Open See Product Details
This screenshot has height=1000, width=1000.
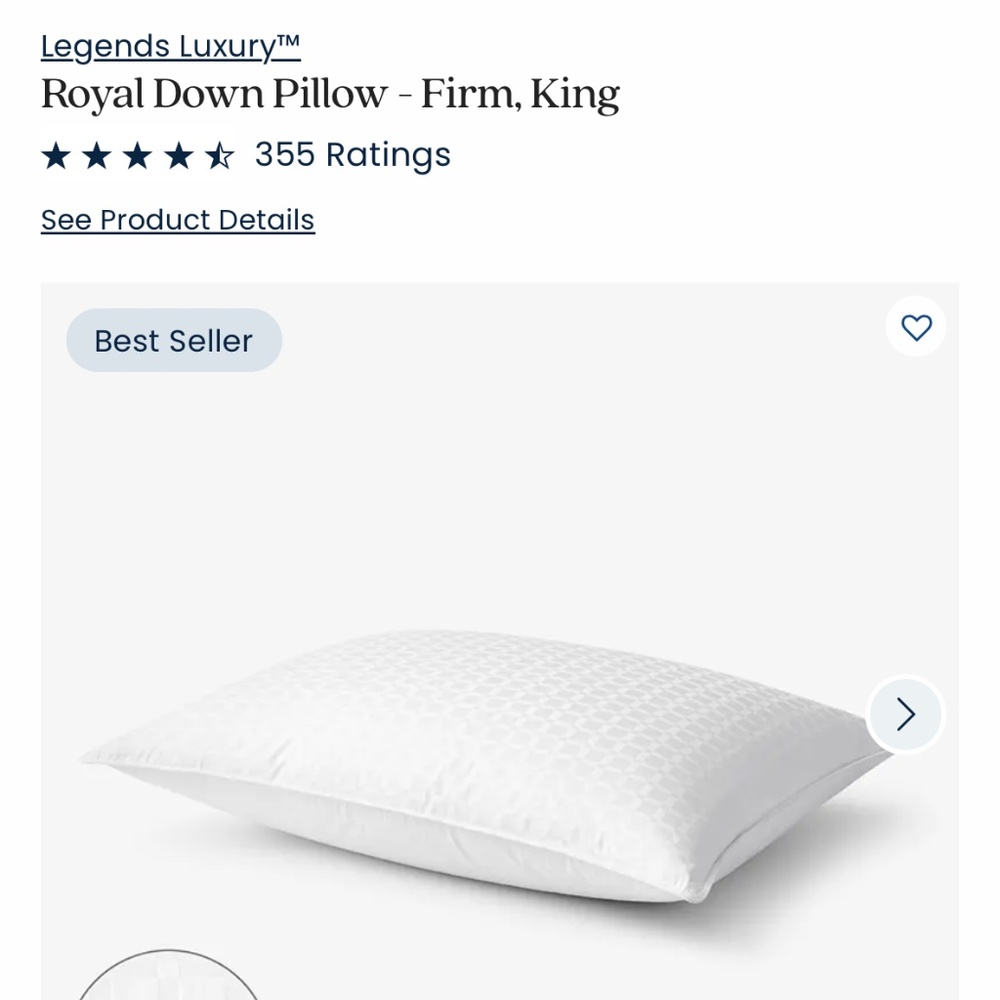click(177, 219)
